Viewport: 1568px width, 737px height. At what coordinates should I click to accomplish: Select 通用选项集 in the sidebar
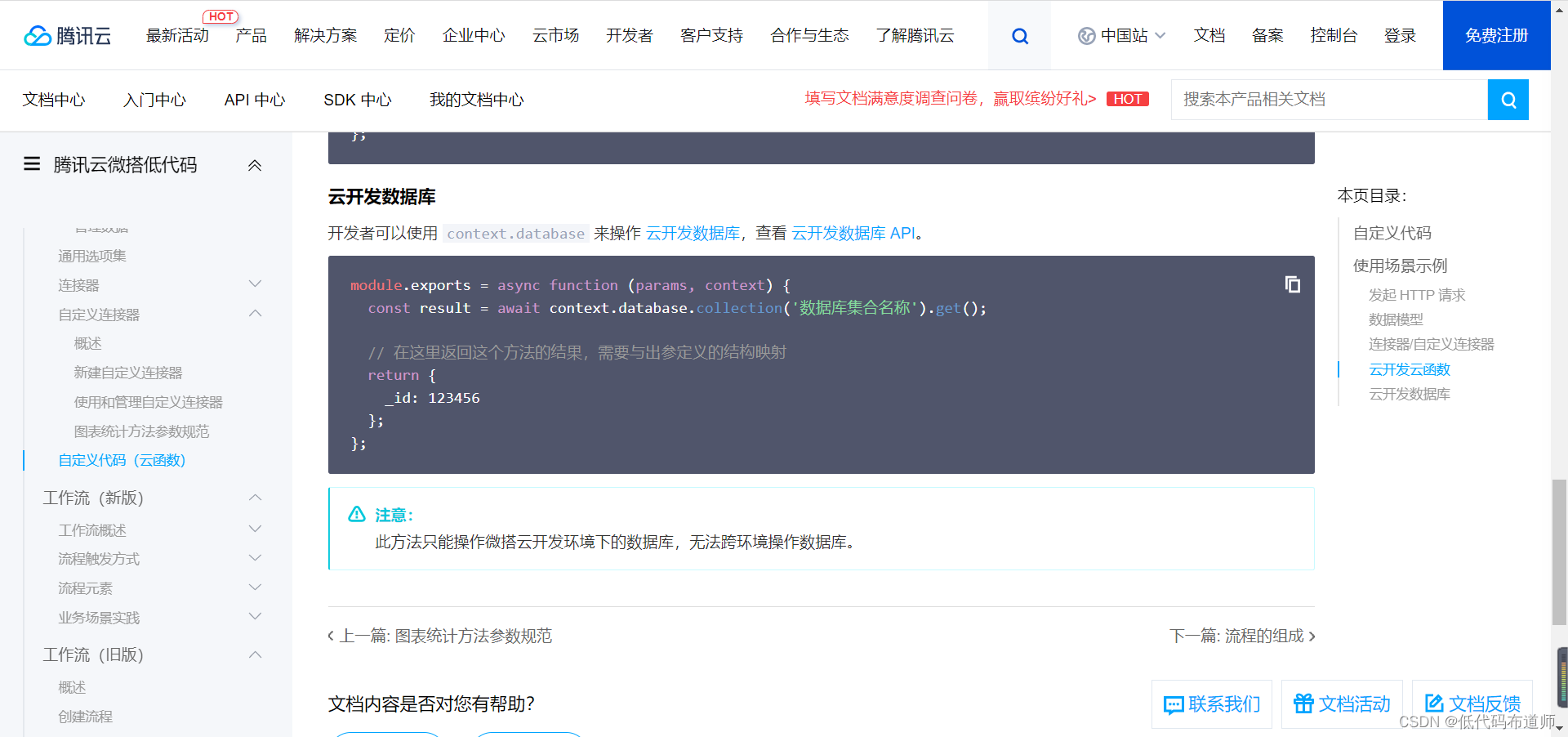(x=92, y=256)
